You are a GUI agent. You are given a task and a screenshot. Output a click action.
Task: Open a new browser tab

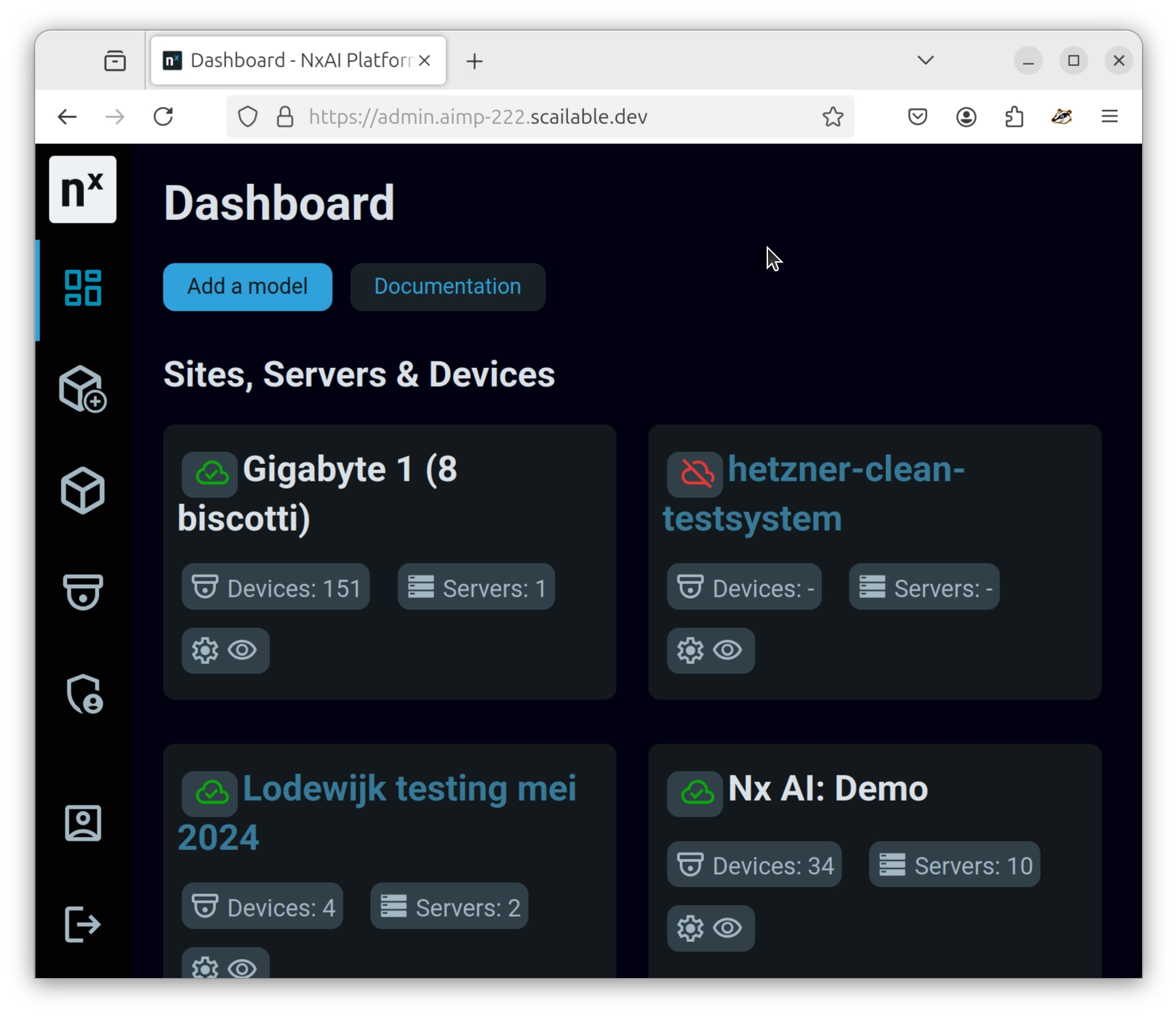[x=475, y=61]
